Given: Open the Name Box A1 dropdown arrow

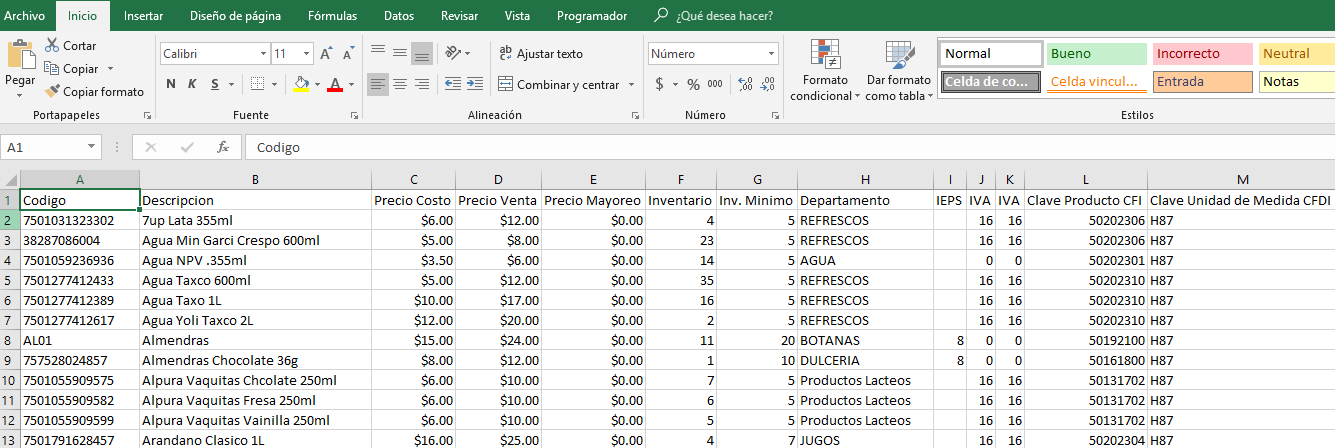Looking at the screenshot, I should [x=93, y=147].
